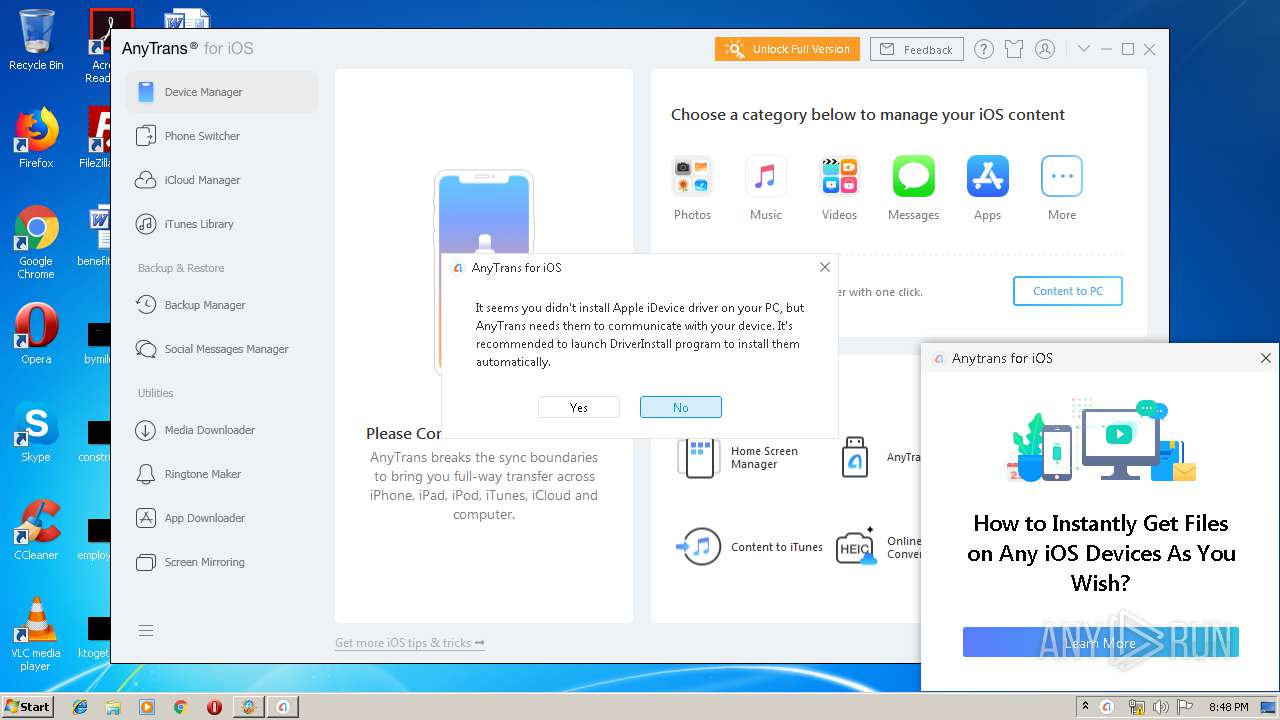Open VLC media player desktop shortcut
This screenshot has width=1280, height=720.
[36, 634]
